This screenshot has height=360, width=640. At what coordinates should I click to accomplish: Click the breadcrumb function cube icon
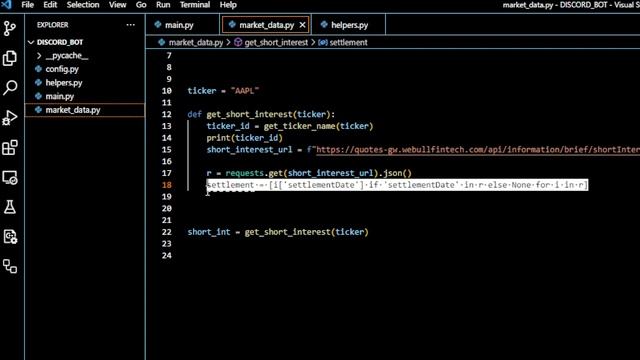point(238,42)
